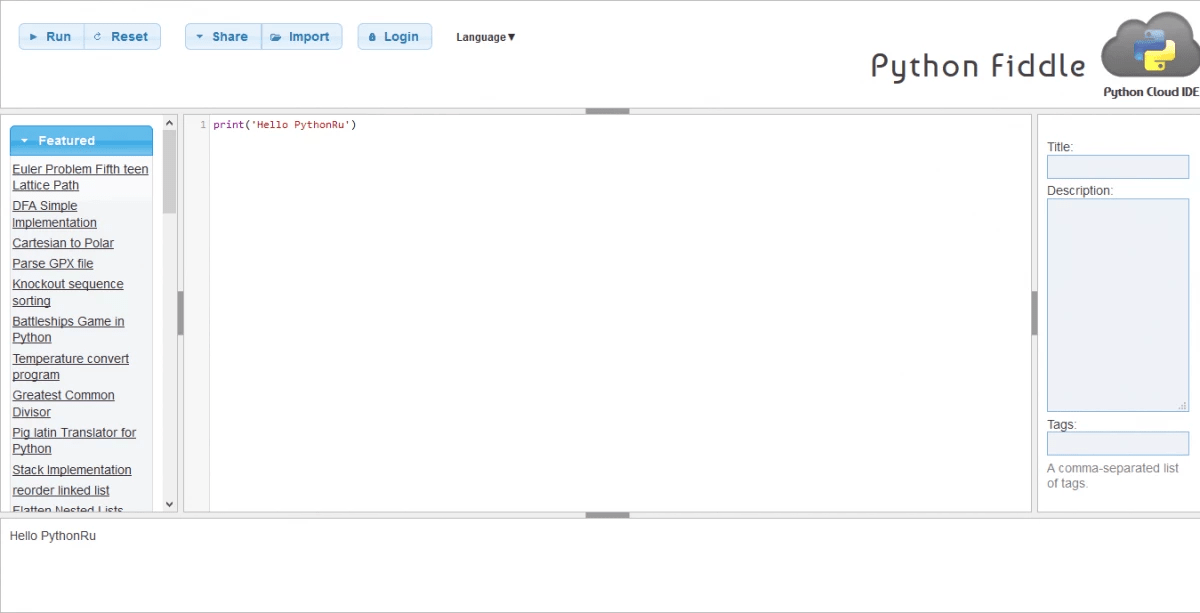Open Battleships Game in Python example
This screenshot has width=1200, height=613.
(x=68, y=329)
